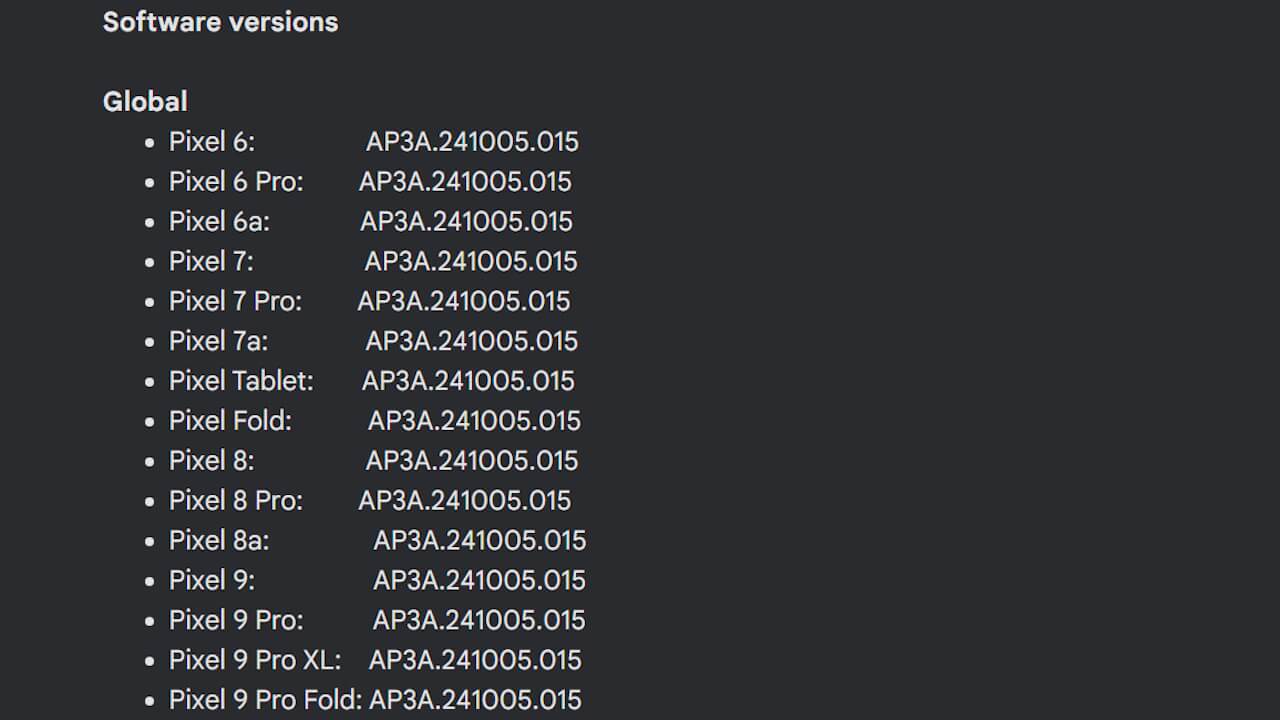Click the "Pixel Fold:" device label
The width and height of the screenshot is (1280, 720).
(x=230, y=421)
